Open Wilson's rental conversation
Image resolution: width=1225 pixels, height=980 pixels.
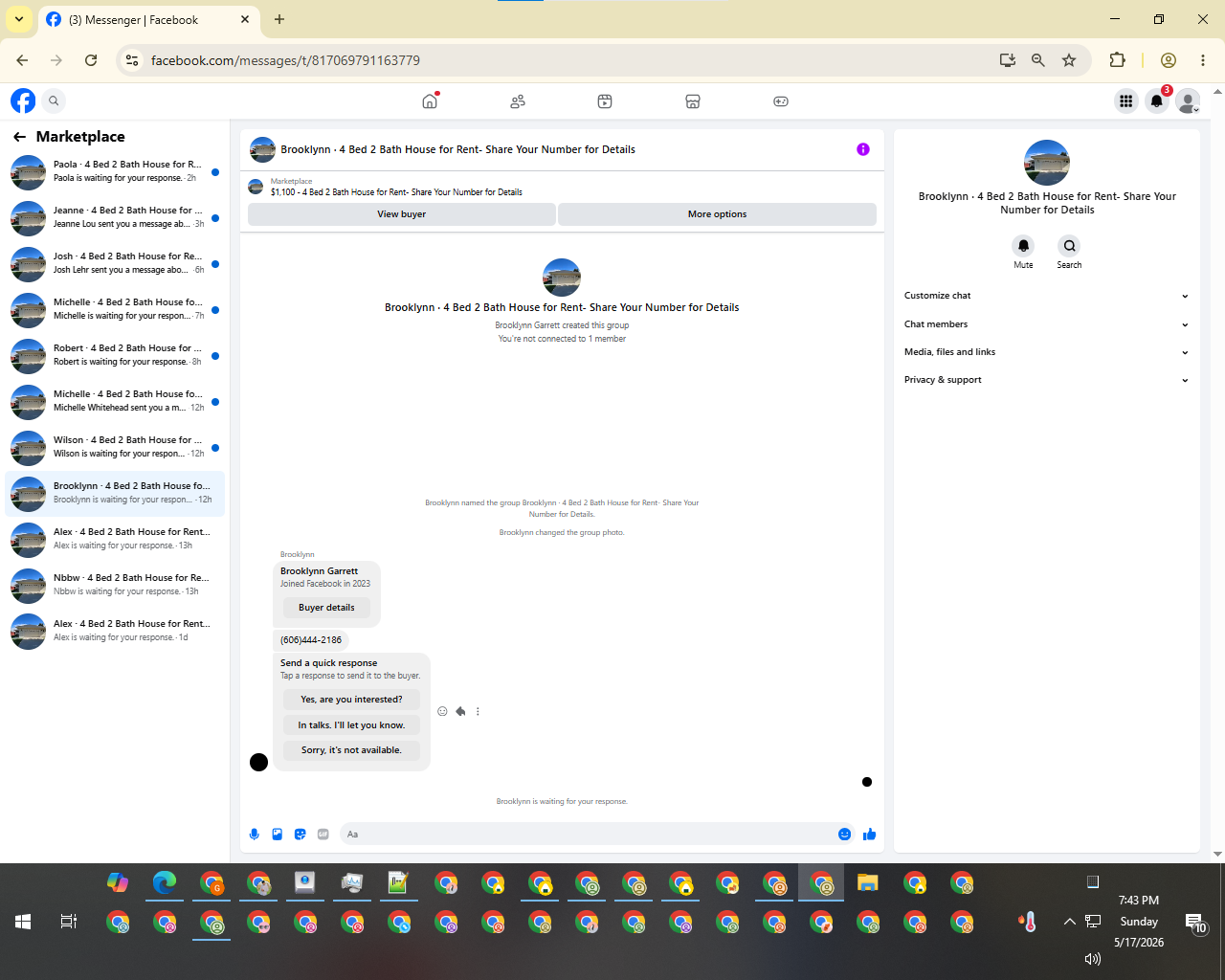click(x=115, y=448)
